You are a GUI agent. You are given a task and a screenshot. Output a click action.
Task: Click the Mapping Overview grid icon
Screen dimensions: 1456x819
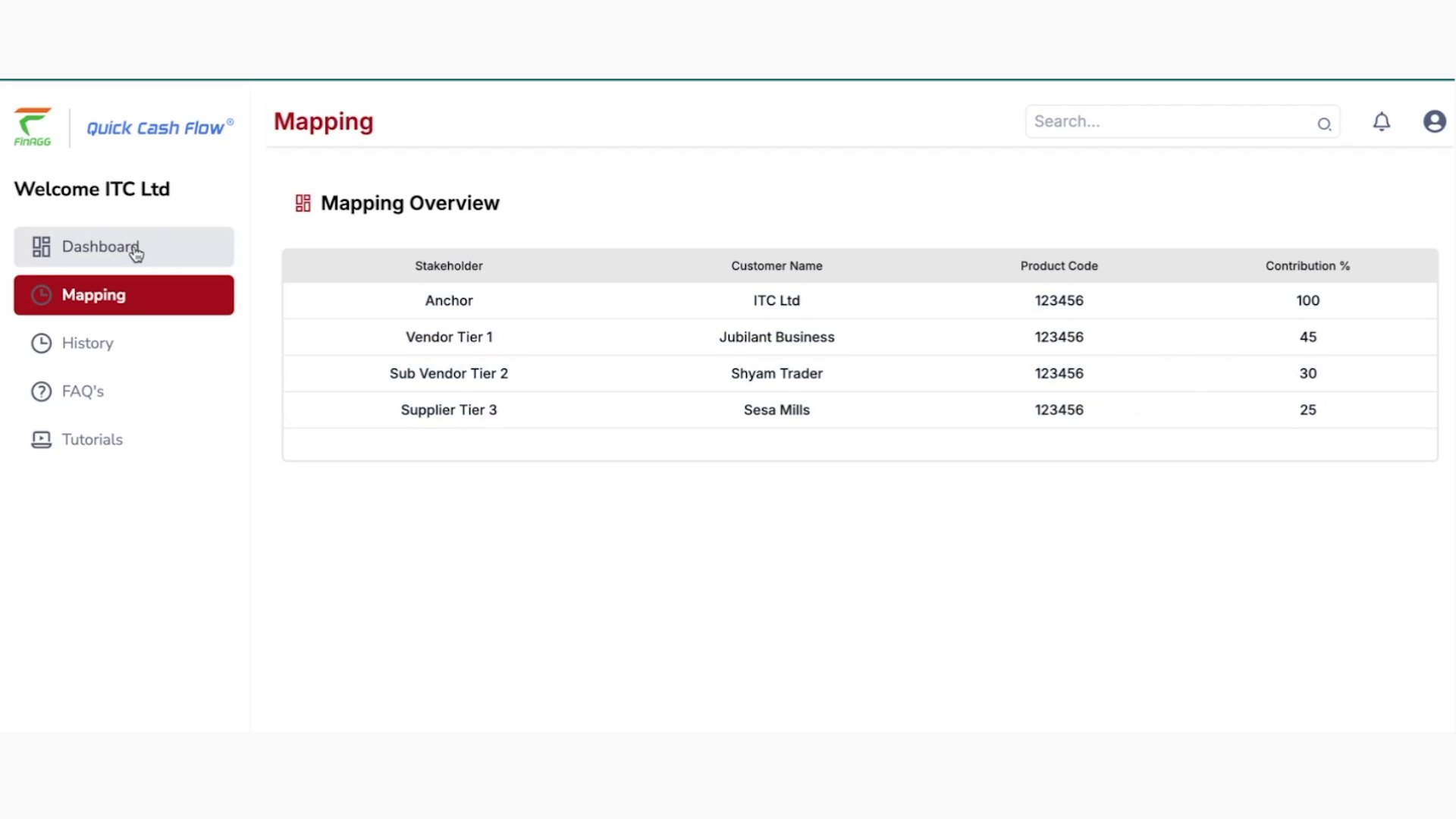coord(303,202)
